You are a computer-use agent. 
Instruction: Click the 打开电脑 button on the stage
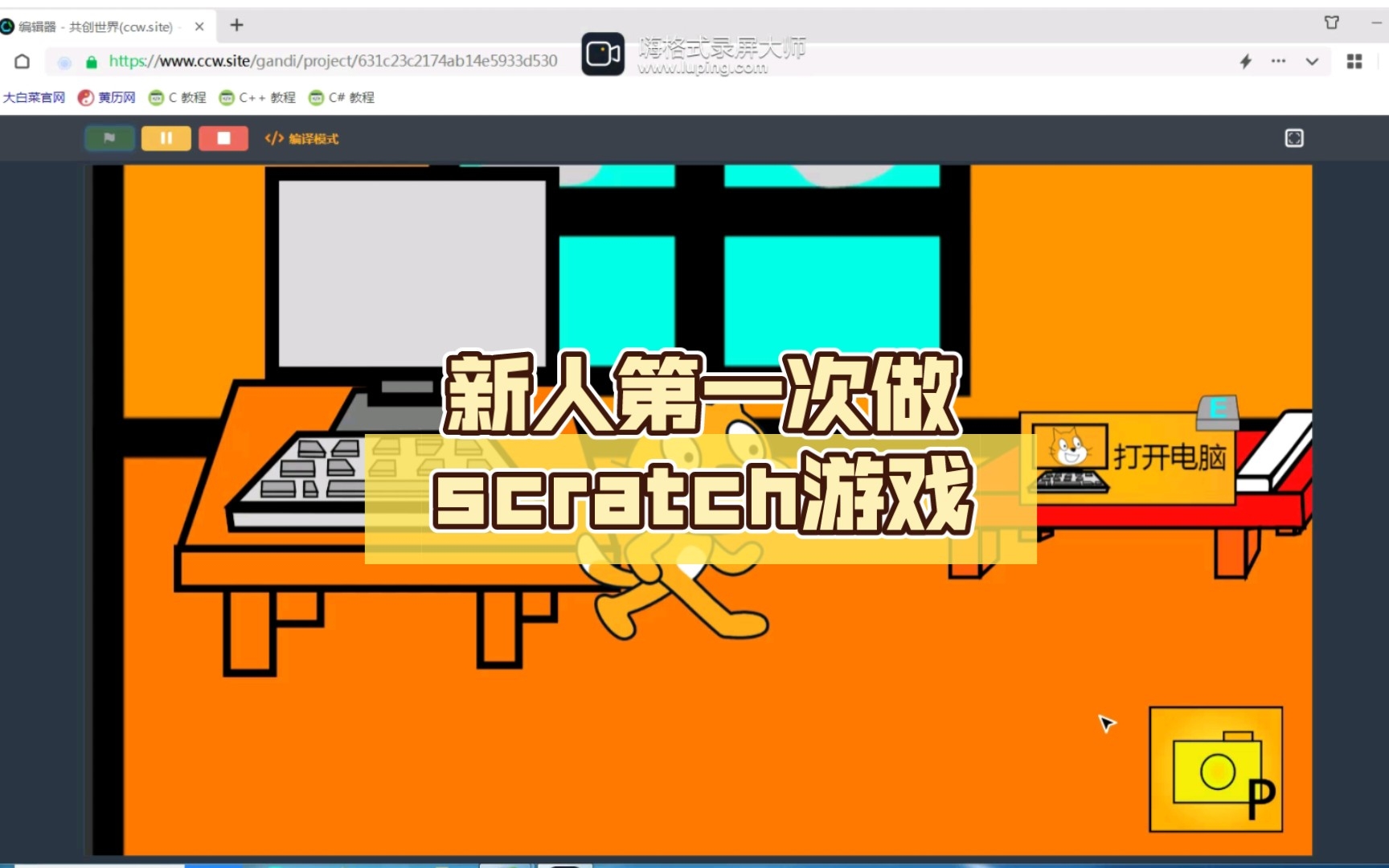1125,458
